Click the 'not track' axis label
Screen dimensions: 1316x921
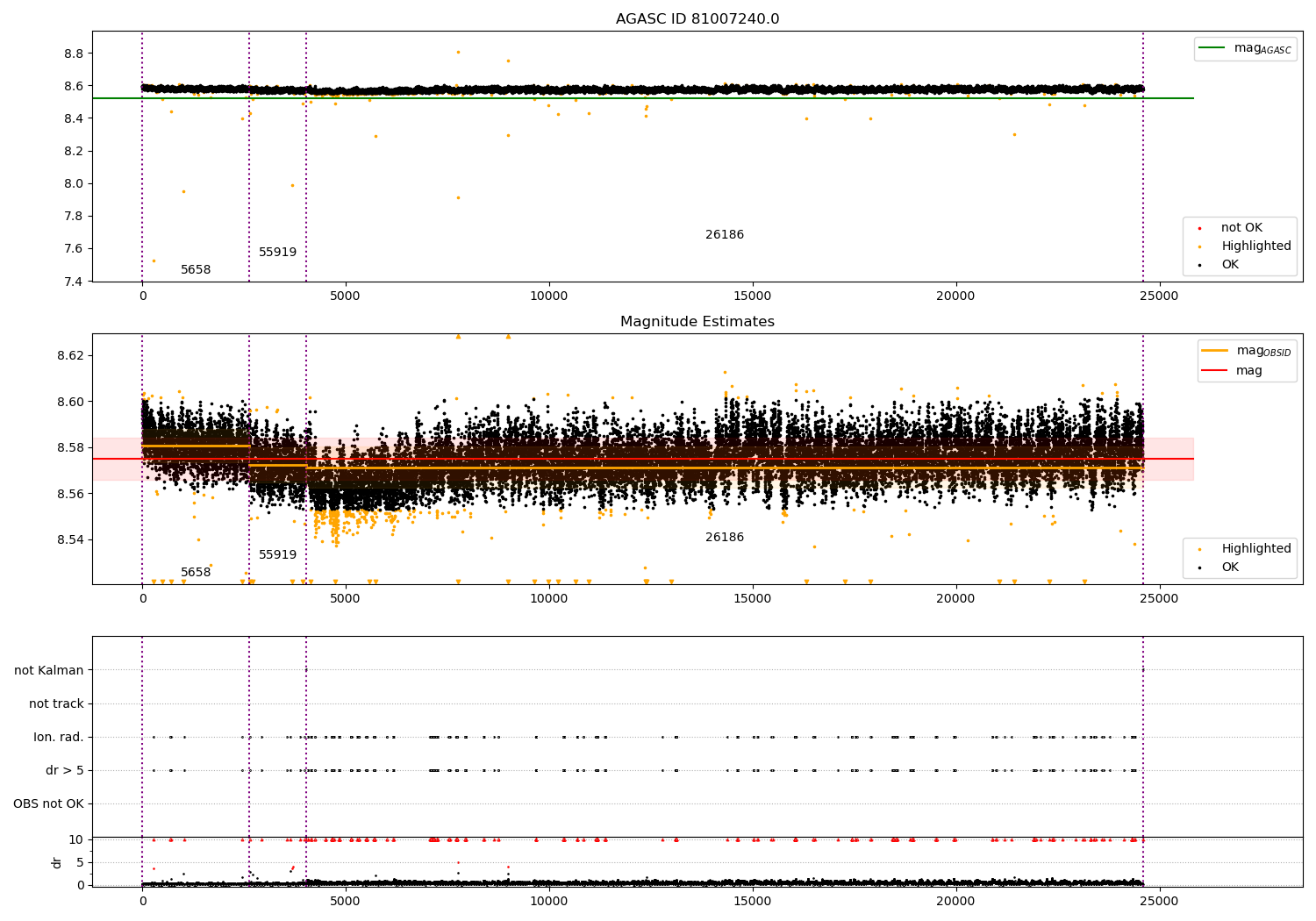tap(56, 703)
